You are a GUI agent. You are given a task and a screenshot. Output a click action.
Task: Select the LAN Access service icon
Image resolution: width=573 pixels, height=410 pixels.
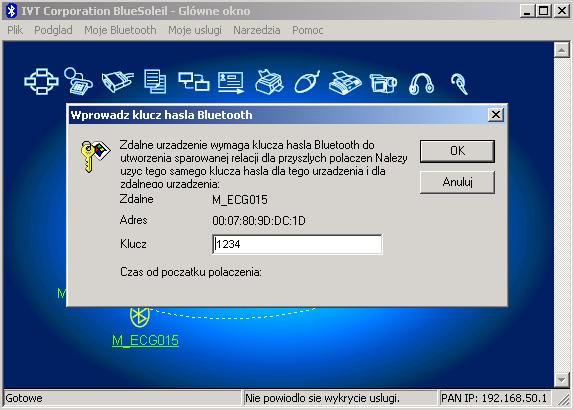194,81
